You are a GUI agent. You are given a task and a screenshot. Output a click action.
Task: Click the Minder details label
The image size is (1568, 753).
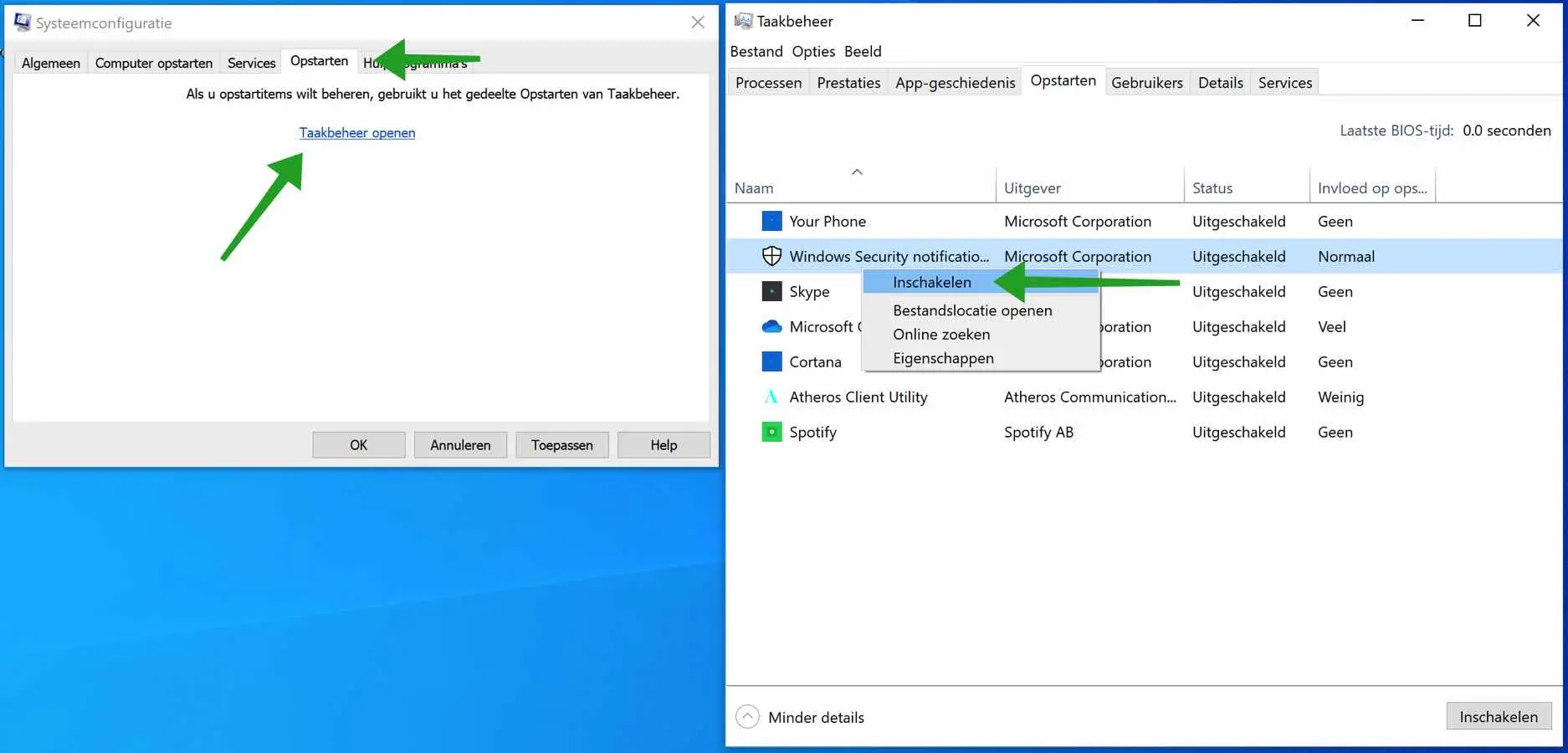(816, 717)
